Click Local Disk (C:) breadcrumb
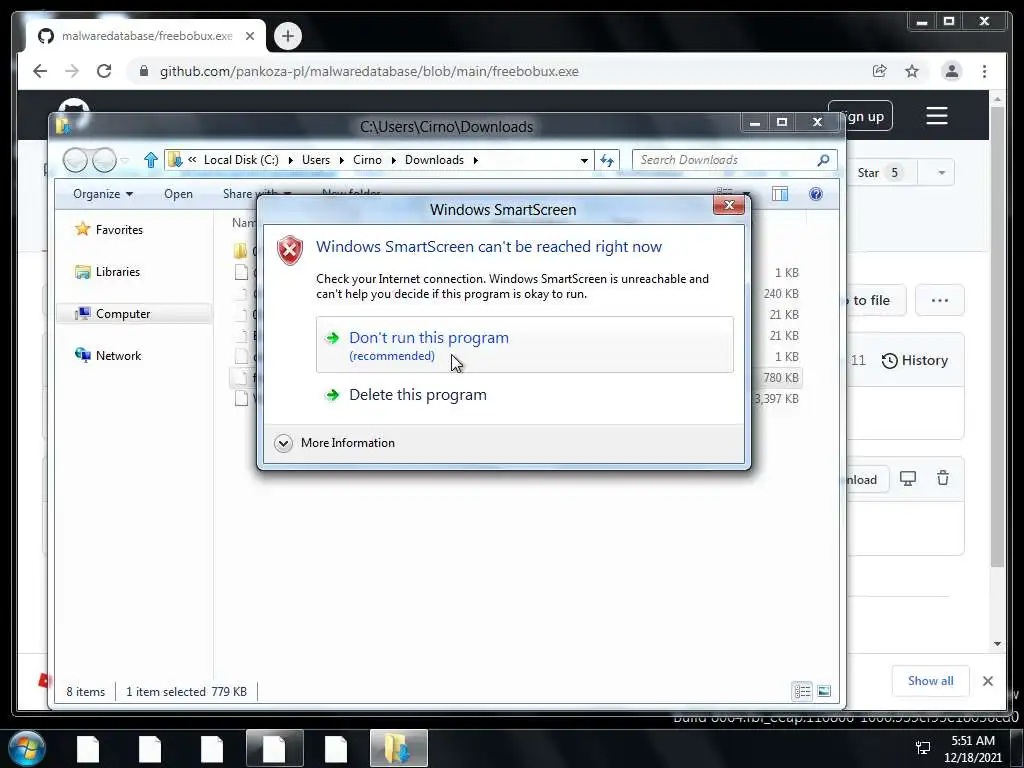This screenshot has width=1024, height=768. tap(241, 160)
